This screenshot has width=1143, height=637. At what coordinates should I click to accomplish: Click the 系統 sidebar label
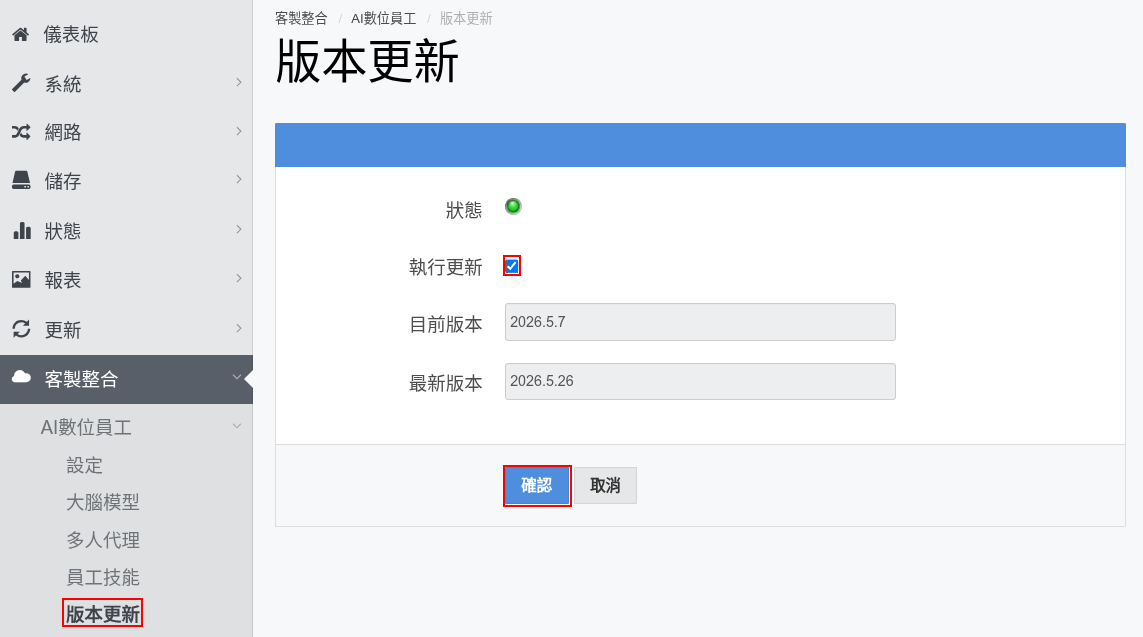pos(63,84)
